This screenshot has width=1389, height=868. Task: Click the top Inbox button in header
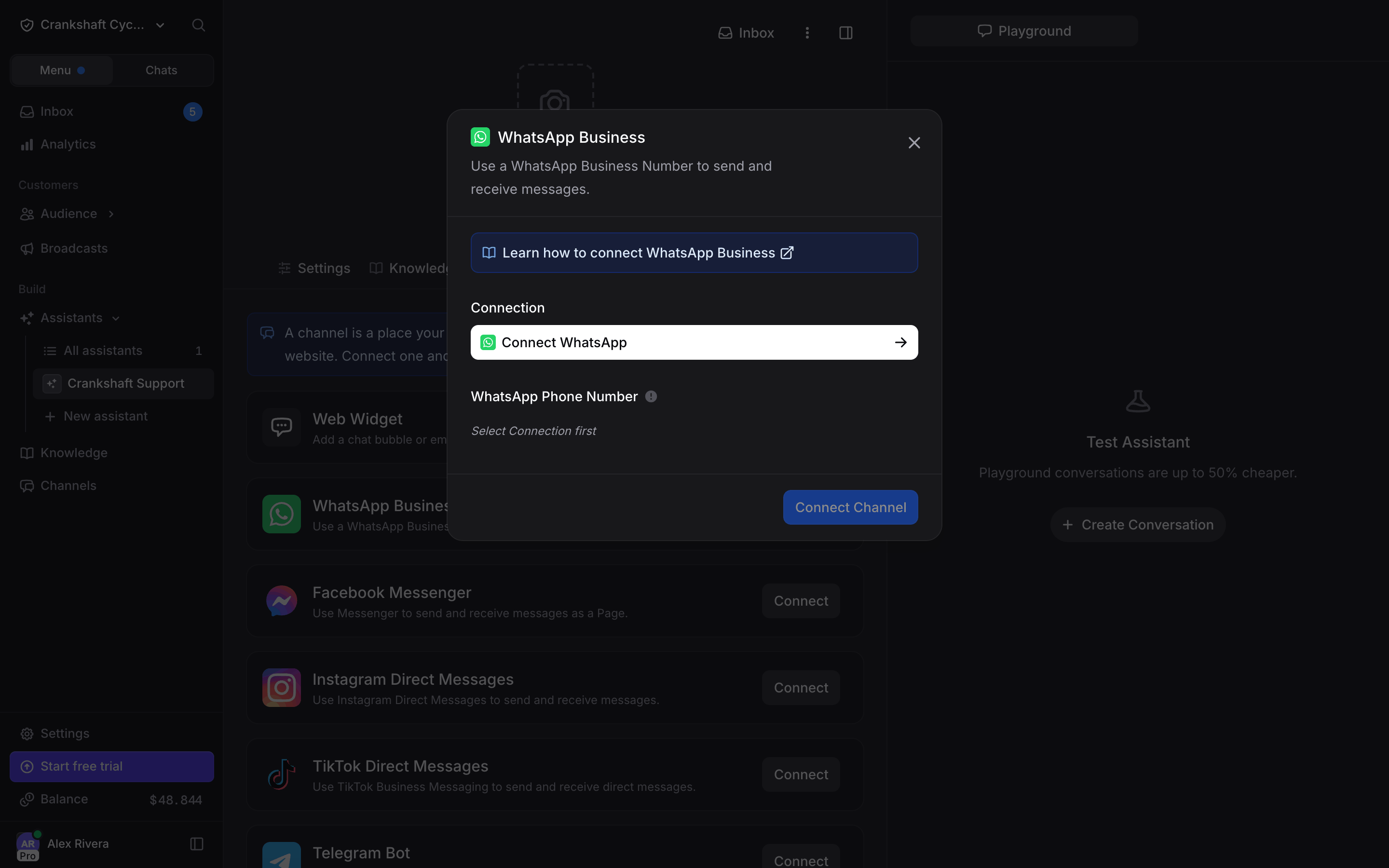746,33
